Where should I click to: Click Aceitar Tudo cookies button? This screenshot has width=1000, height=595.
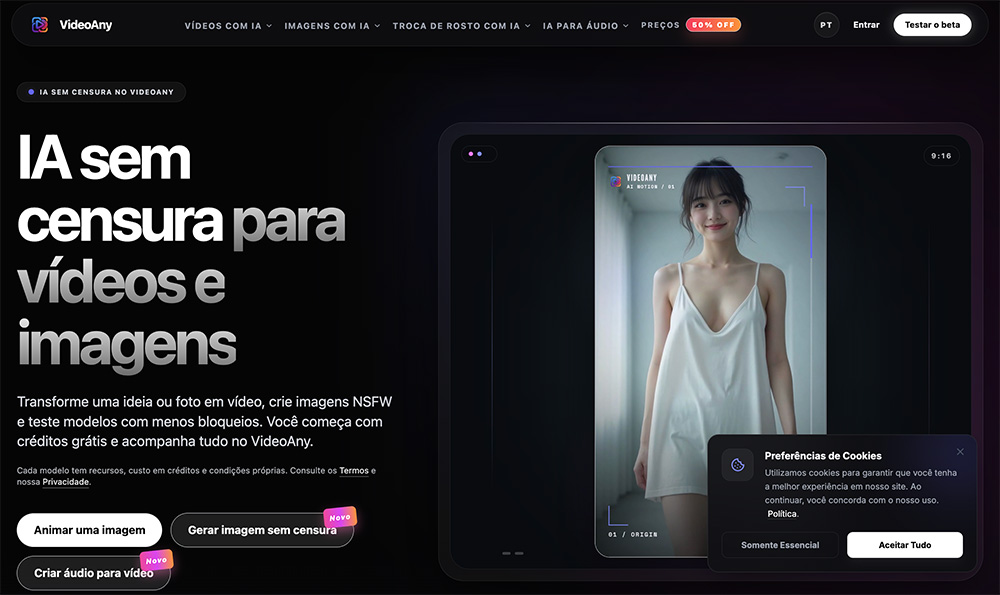[x=904, y=545]
